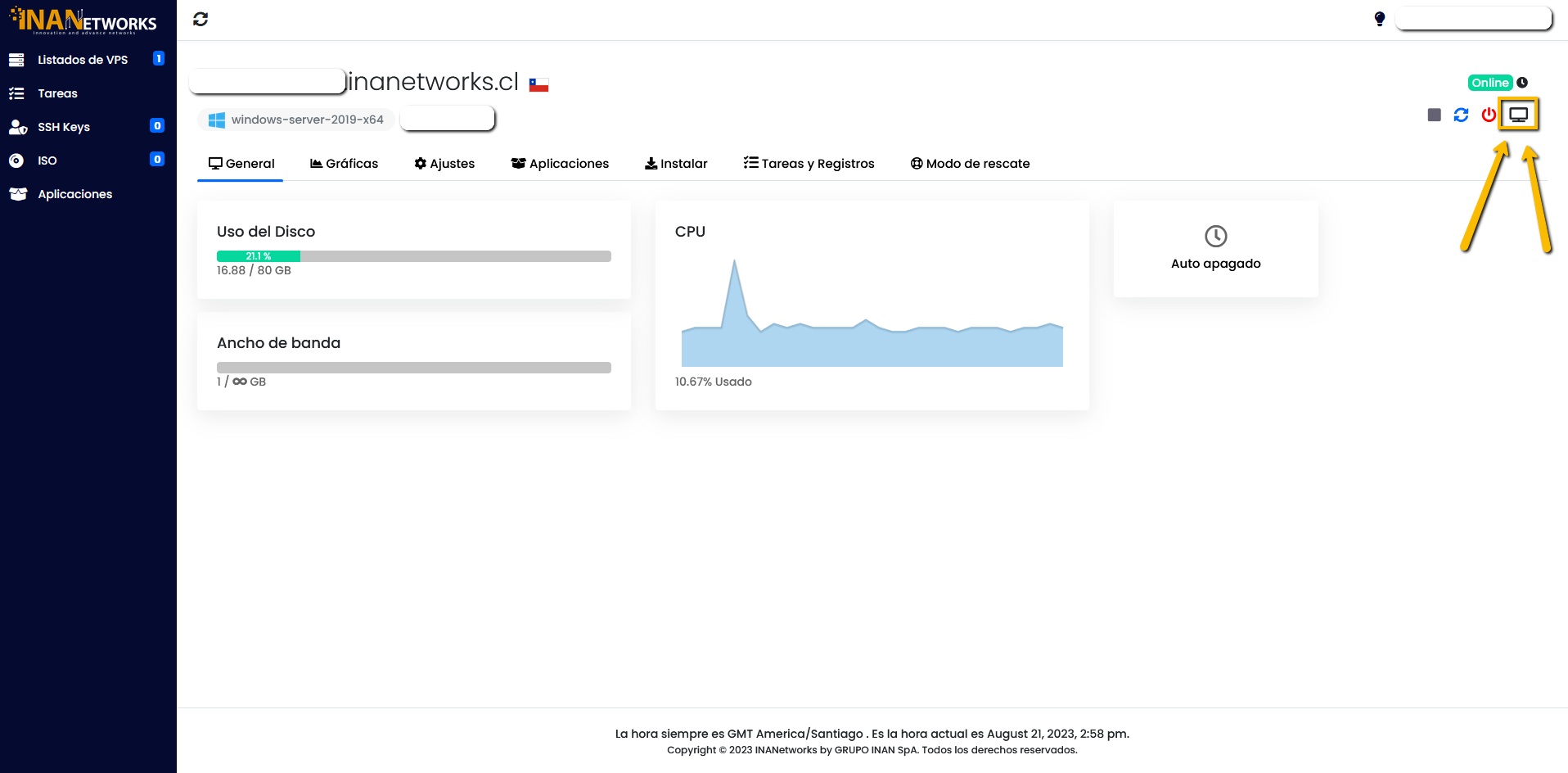1568x773 pixels.
Task: Click the 16.88 / 80 GB text
Action: pyautogui.click(x=254, y=270)
